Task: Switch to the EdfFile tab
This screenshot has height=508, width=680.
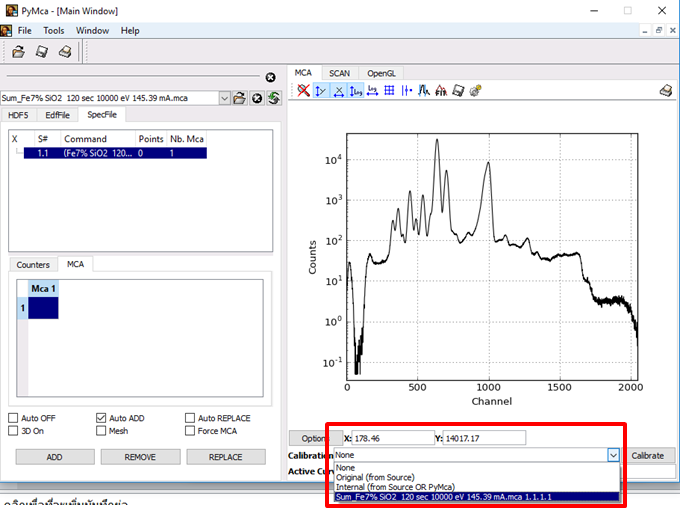Action: click(x=57, y=115)
